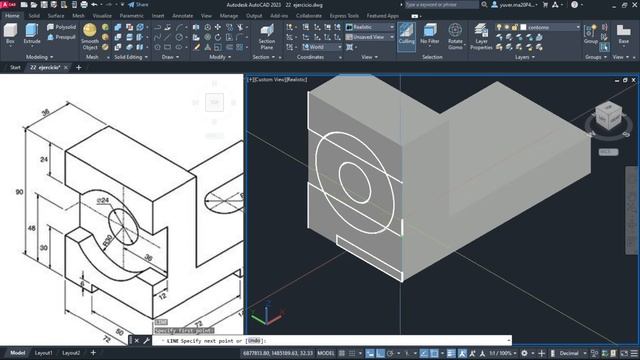The image size is (640, 360).
Task: Switch to the Start file tab
Action: coord(15,67)
